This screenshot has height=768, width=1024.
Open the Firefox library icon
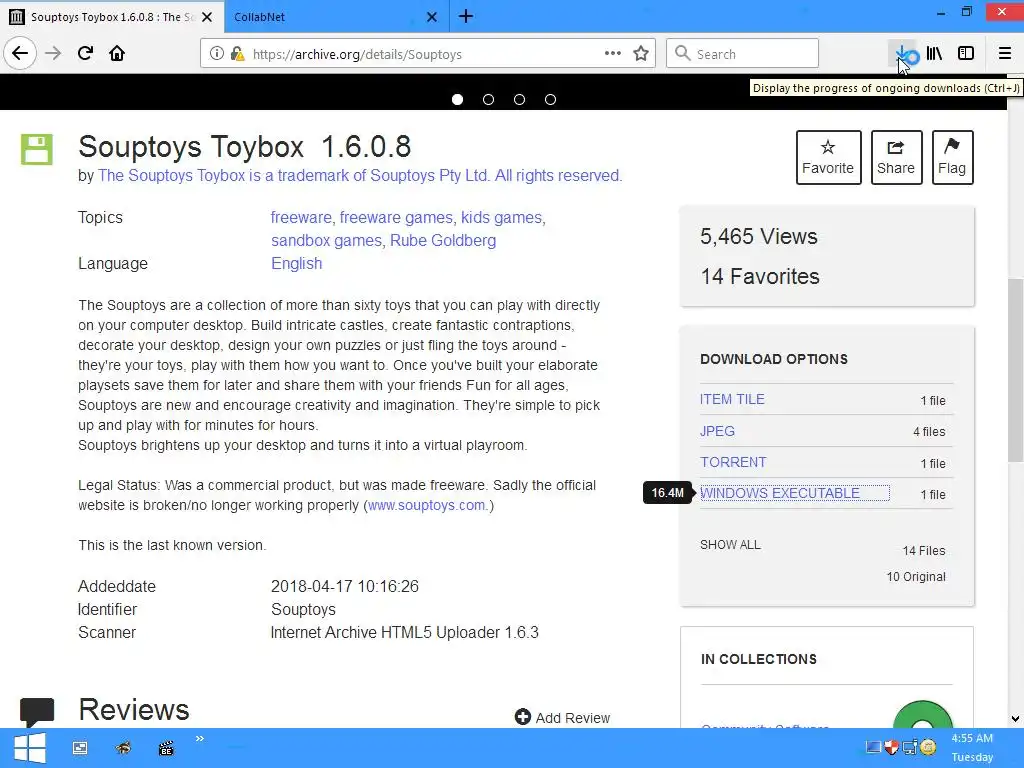[935, 54]
